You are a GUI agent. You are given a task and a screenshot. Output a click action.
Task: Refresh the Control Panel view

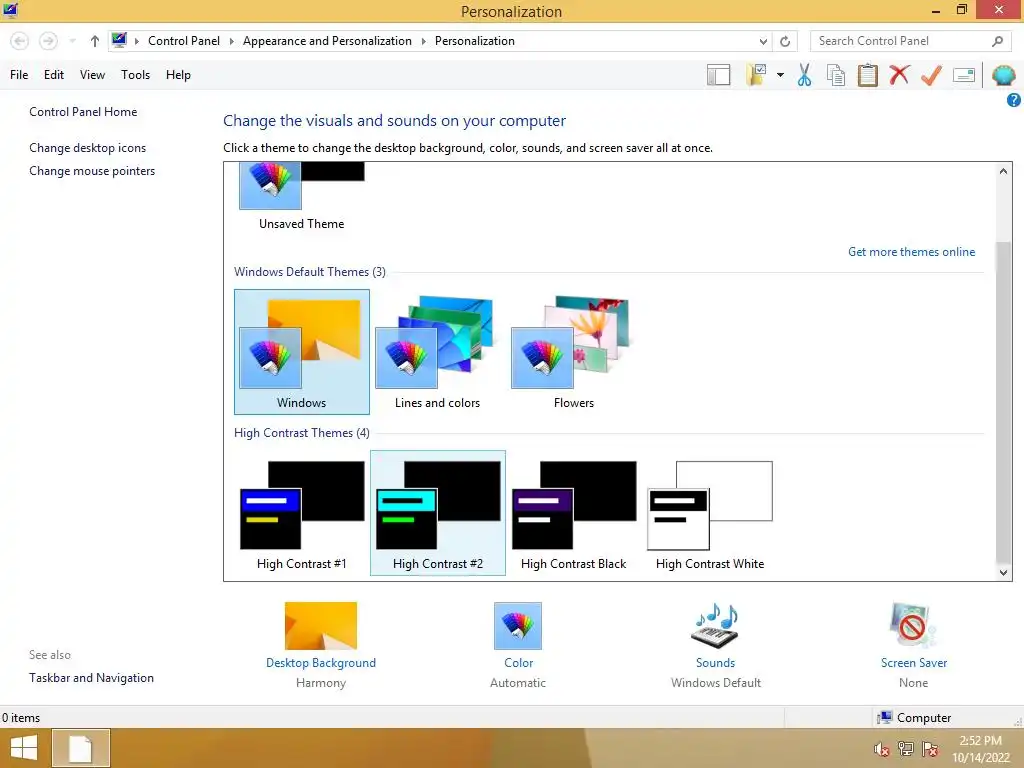[785, 41]
